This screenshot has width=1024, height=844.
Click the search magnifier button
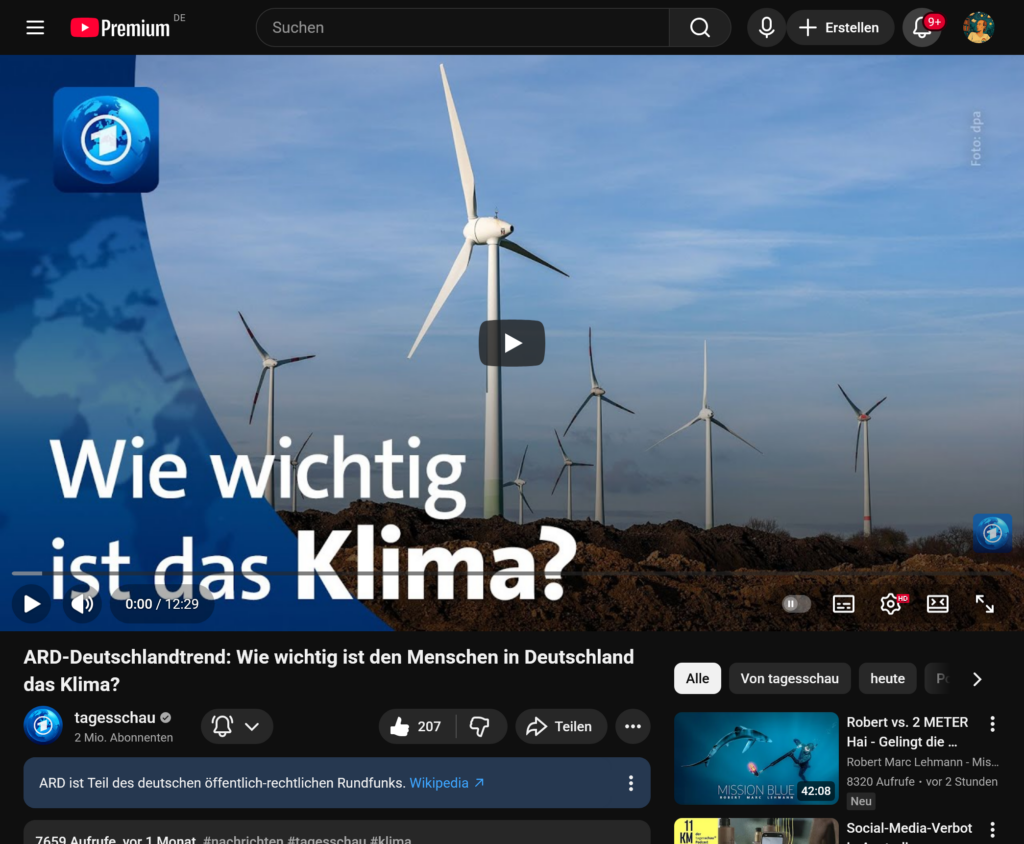[x=700, y=28]
